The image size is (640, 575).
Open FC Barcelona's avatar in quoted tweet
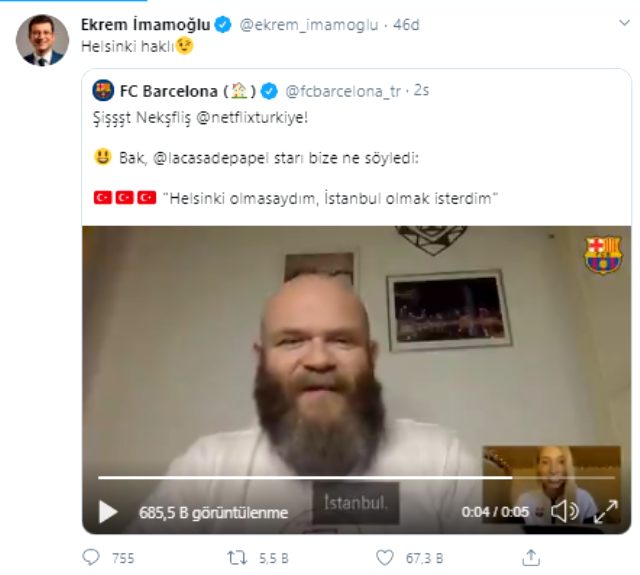(103, 92)
